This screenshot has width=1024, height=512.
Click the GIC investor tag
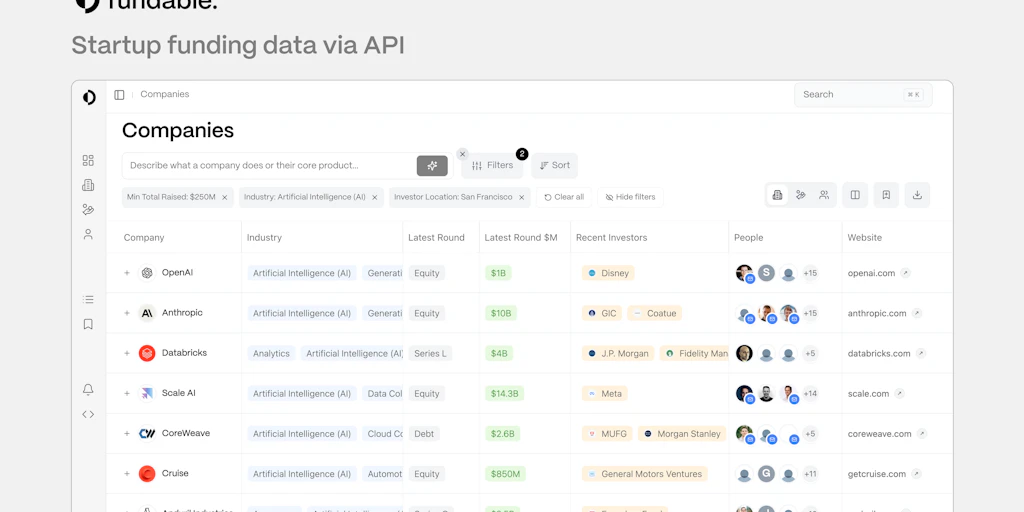click(x=601, y=313)
